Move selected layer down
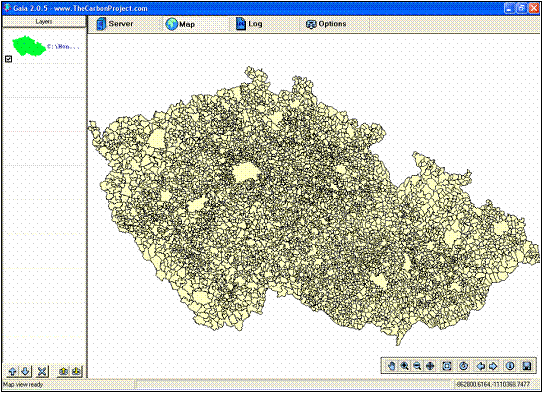 tap(26, 372)
